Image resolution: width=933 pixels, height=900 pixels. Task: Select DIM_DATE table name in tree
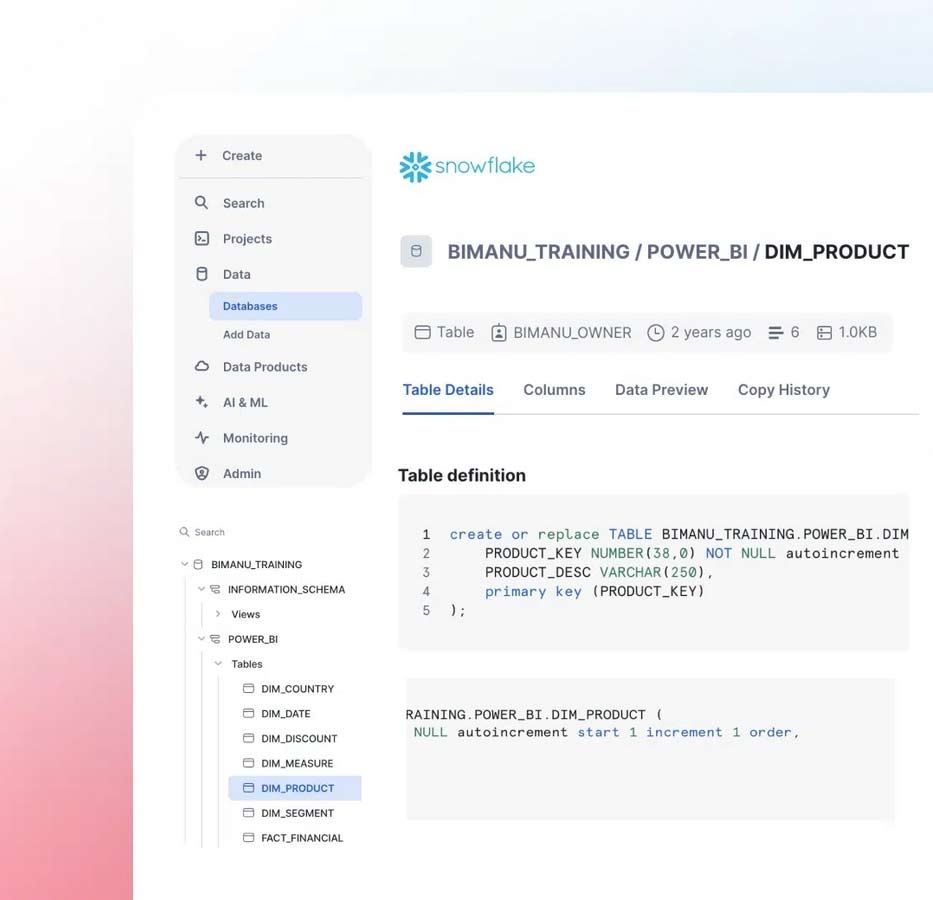tap(286, 714)
